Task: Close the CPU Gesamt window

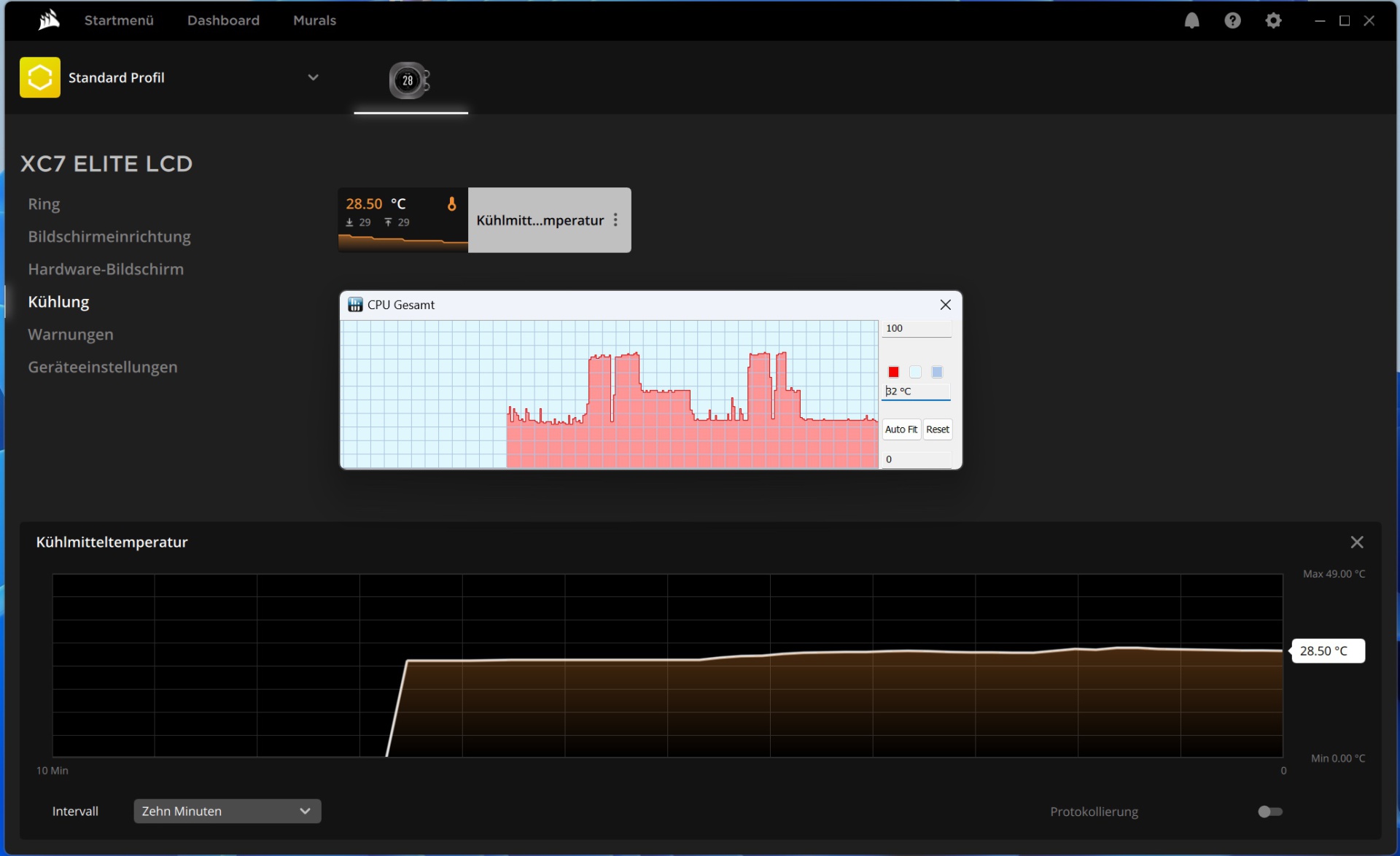Action: click(945, 305)
